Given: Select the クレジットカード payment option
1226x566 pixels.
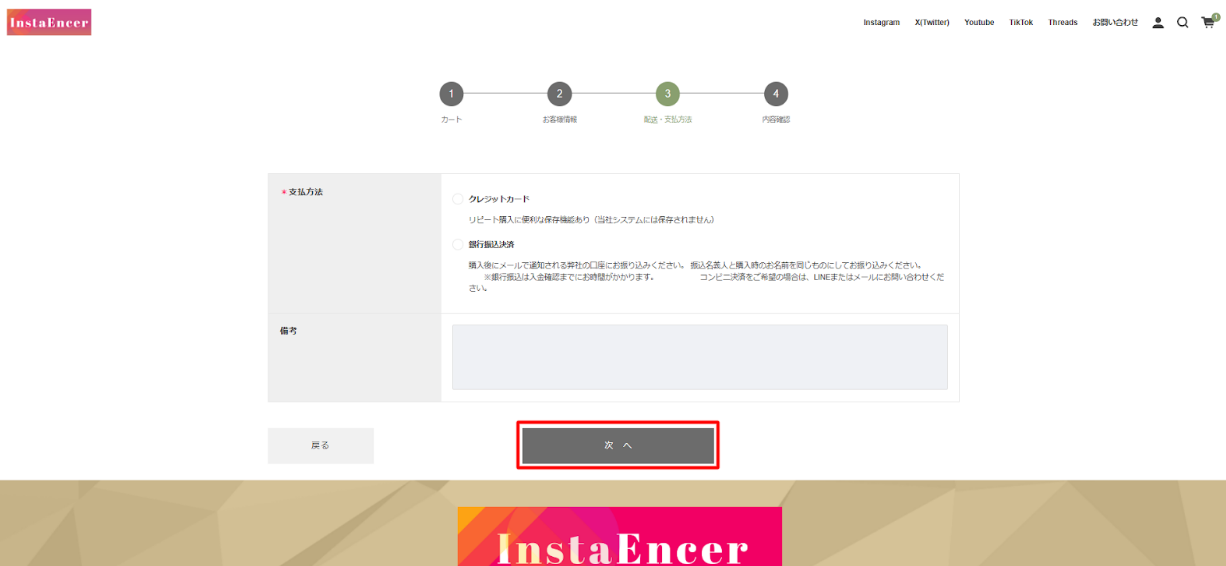Looking at the screenshot, I should point(459,199).
